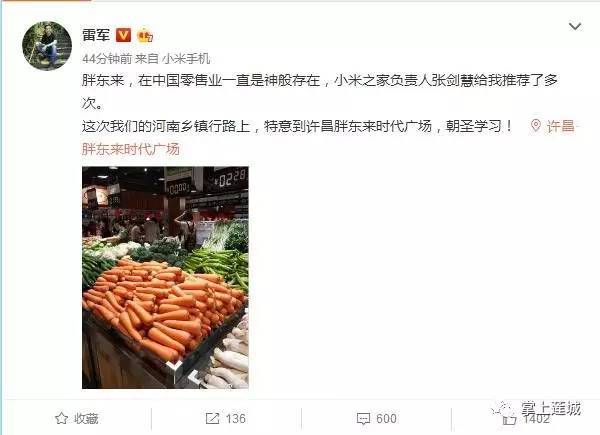The height and width of the screenshot is (435, 600).
Task: Click the username 雷军
Action: tap(96, 35)
